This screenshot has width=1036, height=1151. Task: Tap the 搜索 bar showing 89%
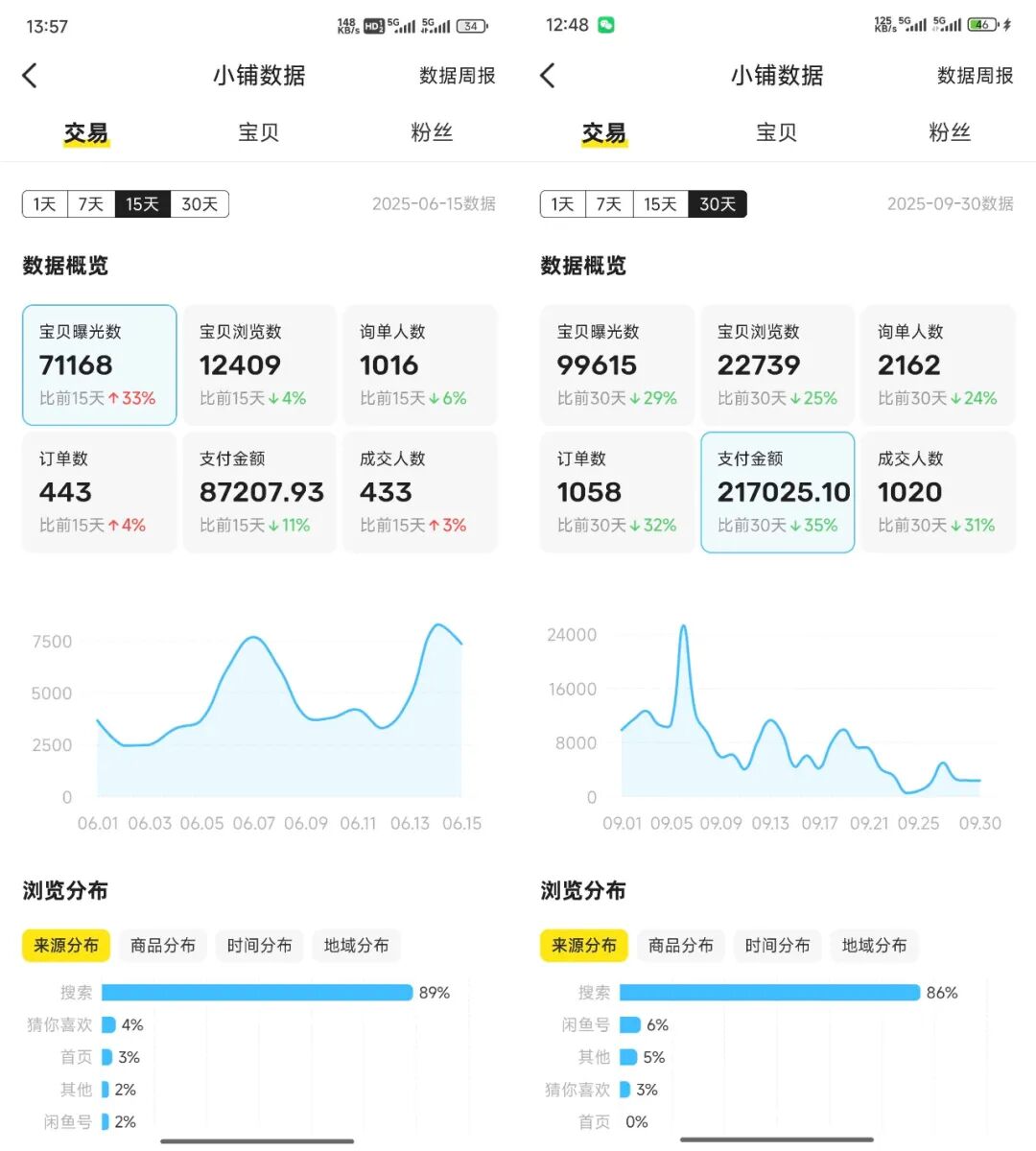[x=257, y=993]
